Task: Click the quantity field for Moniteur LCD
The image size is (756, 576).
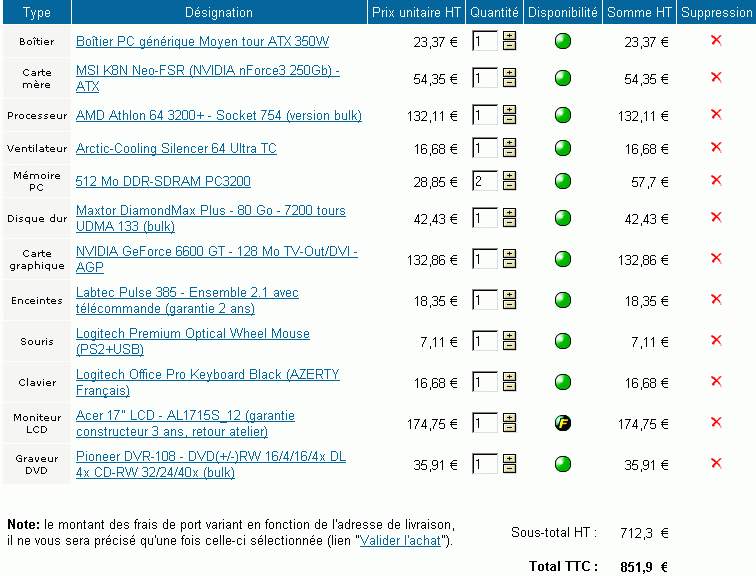Action: click(485, 423)
